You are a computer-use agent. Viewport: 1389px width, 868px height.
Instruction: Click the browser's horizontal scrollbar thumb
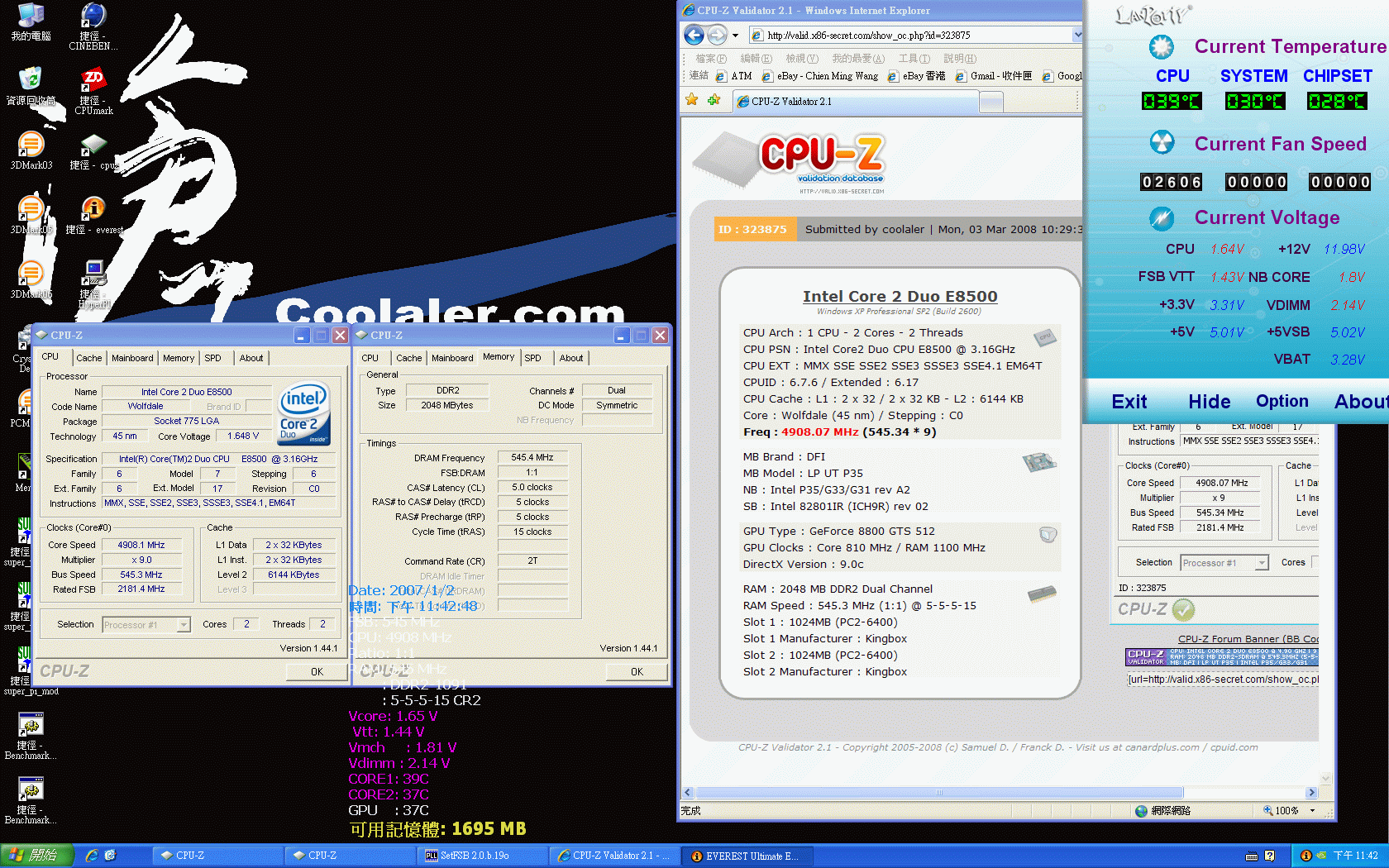pos(938,792)
